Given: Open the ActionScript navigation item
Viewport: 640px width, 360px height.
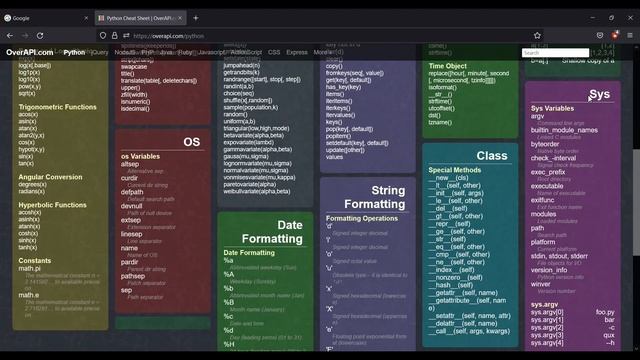Looking at the screenshot, I should pyautogui.click(x=246, y=52).
